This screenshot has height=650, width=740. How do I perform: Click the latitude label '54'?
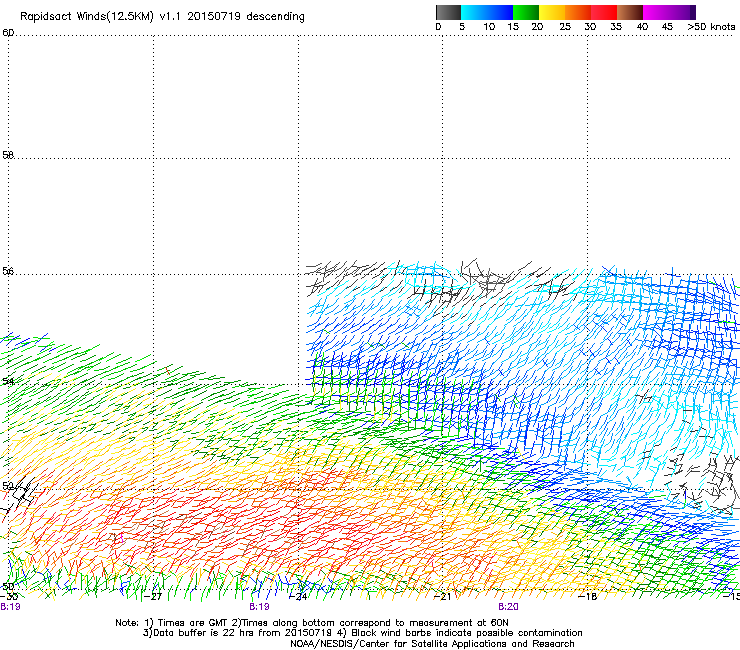[x=8, y=381]
